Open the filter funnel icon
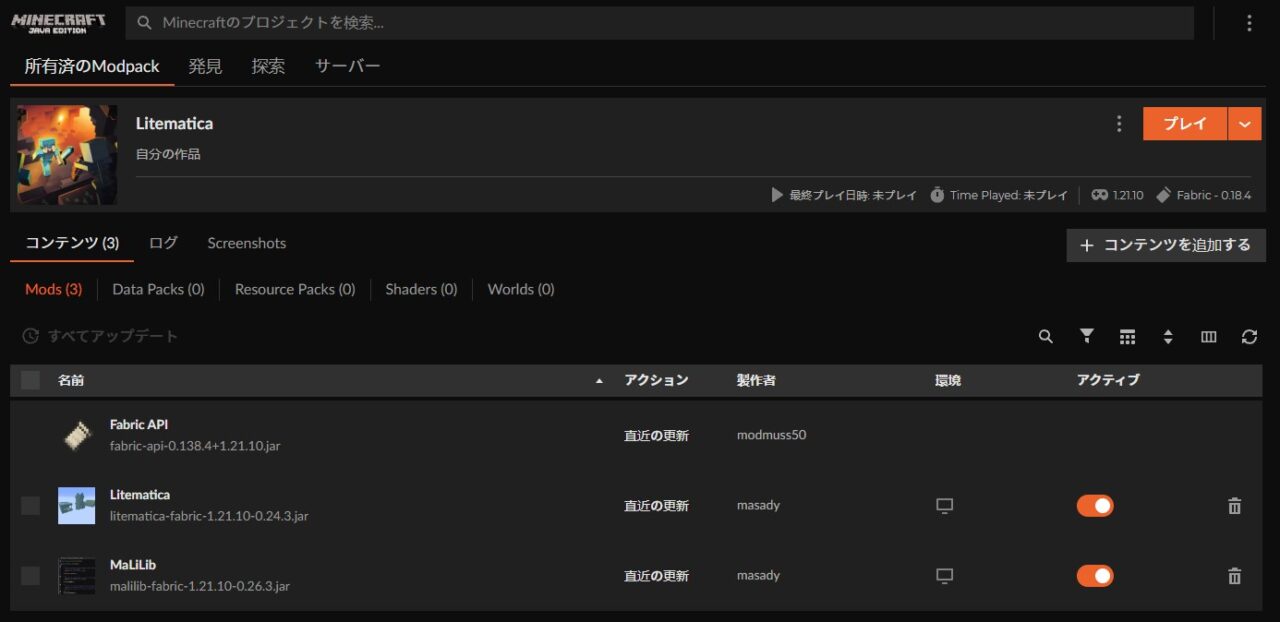1280x622 pixels. click(x=1086, y=337)
